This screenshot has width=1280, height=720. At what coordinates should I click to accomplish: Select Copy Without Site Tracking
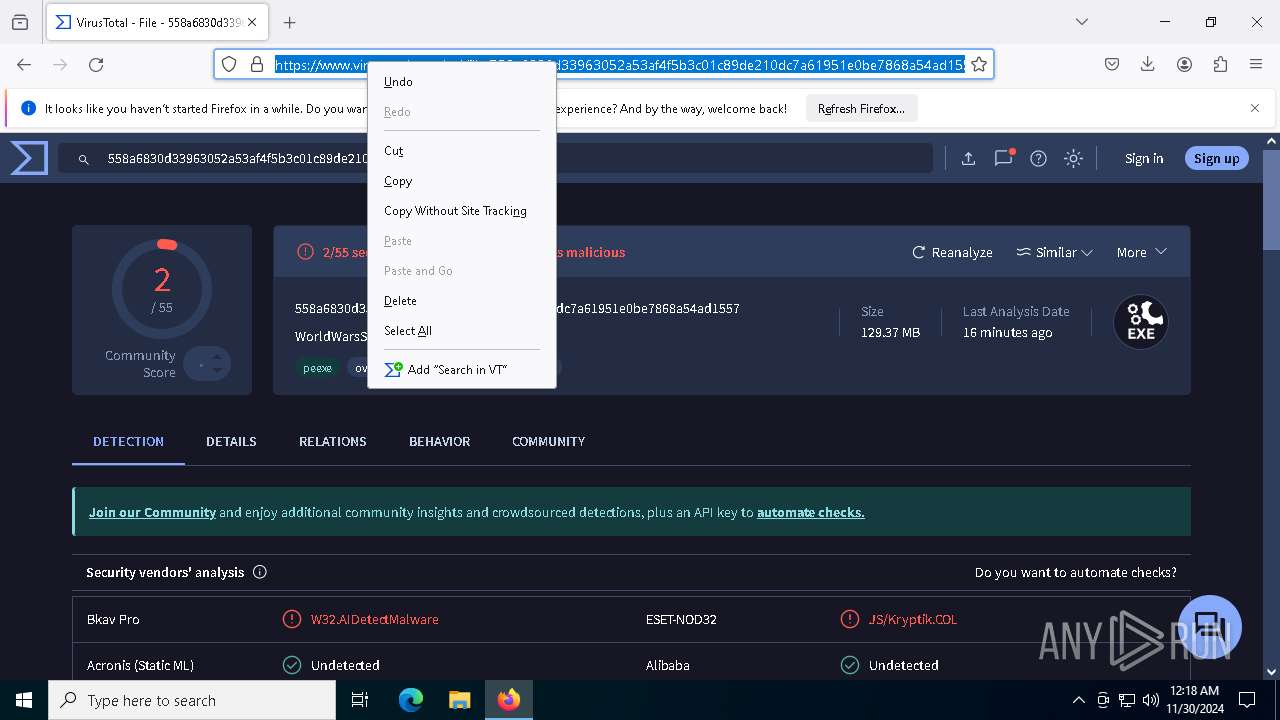point(462,211)
